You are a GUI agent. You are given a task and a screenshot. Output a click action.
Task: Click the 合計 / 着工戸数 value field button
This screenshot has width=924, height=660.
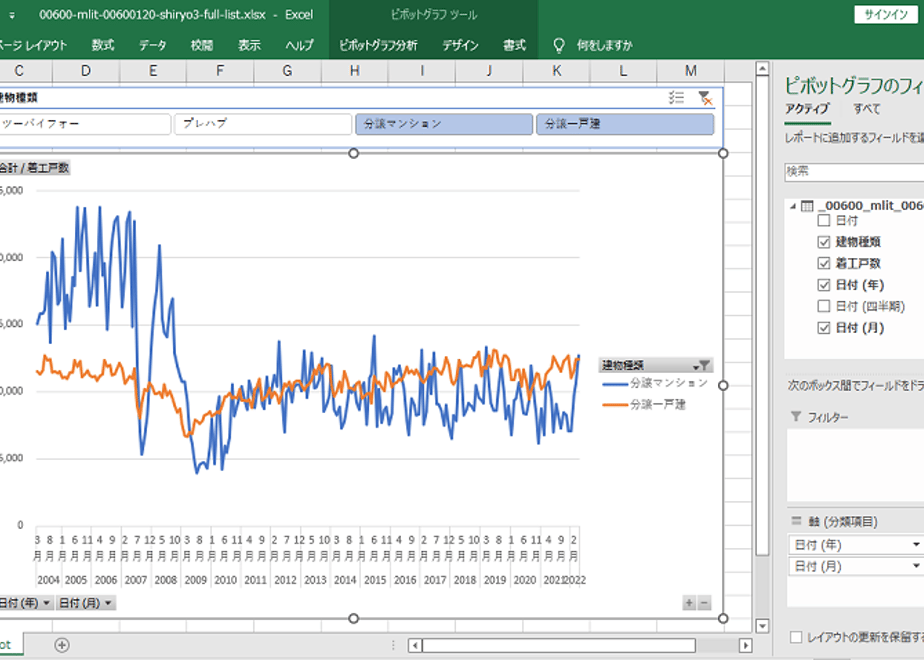[x=34, y=168]
